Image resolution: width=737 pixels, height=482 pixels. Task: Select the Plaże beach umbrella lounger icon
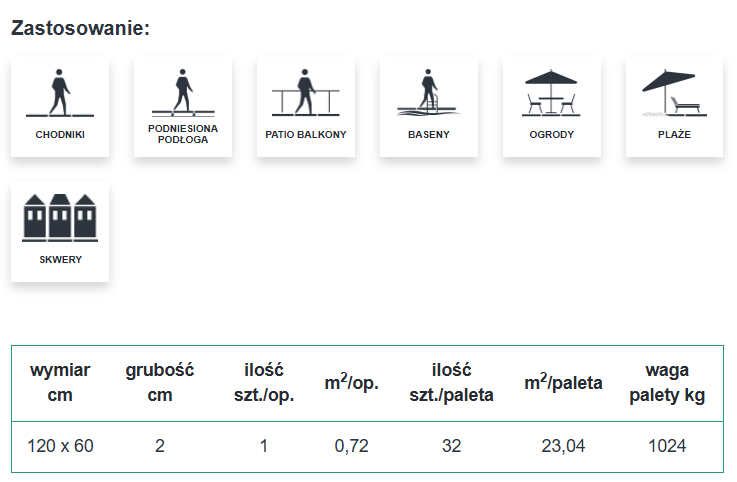click(x=674, y=93)
